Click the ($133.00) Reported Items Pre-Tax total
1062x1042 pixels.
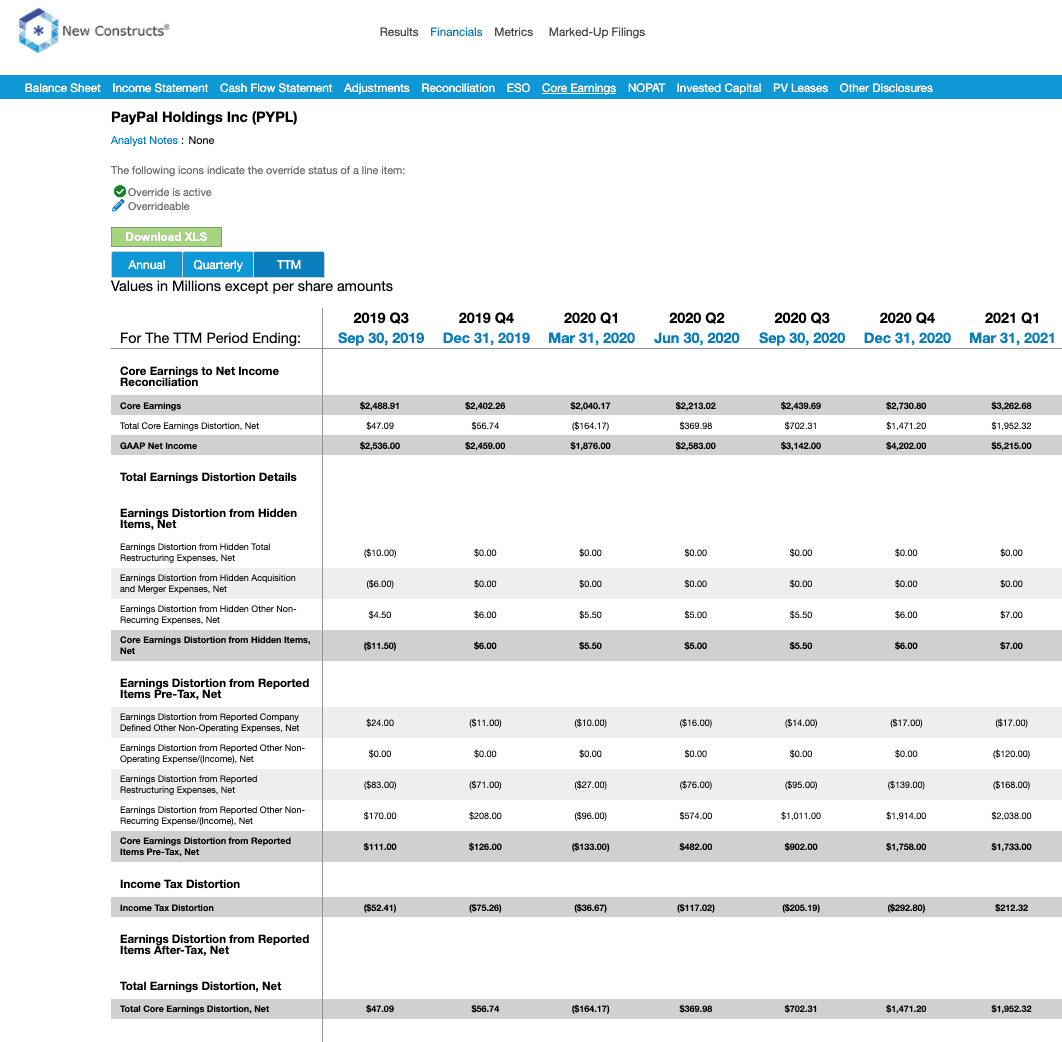pos(591,847)
